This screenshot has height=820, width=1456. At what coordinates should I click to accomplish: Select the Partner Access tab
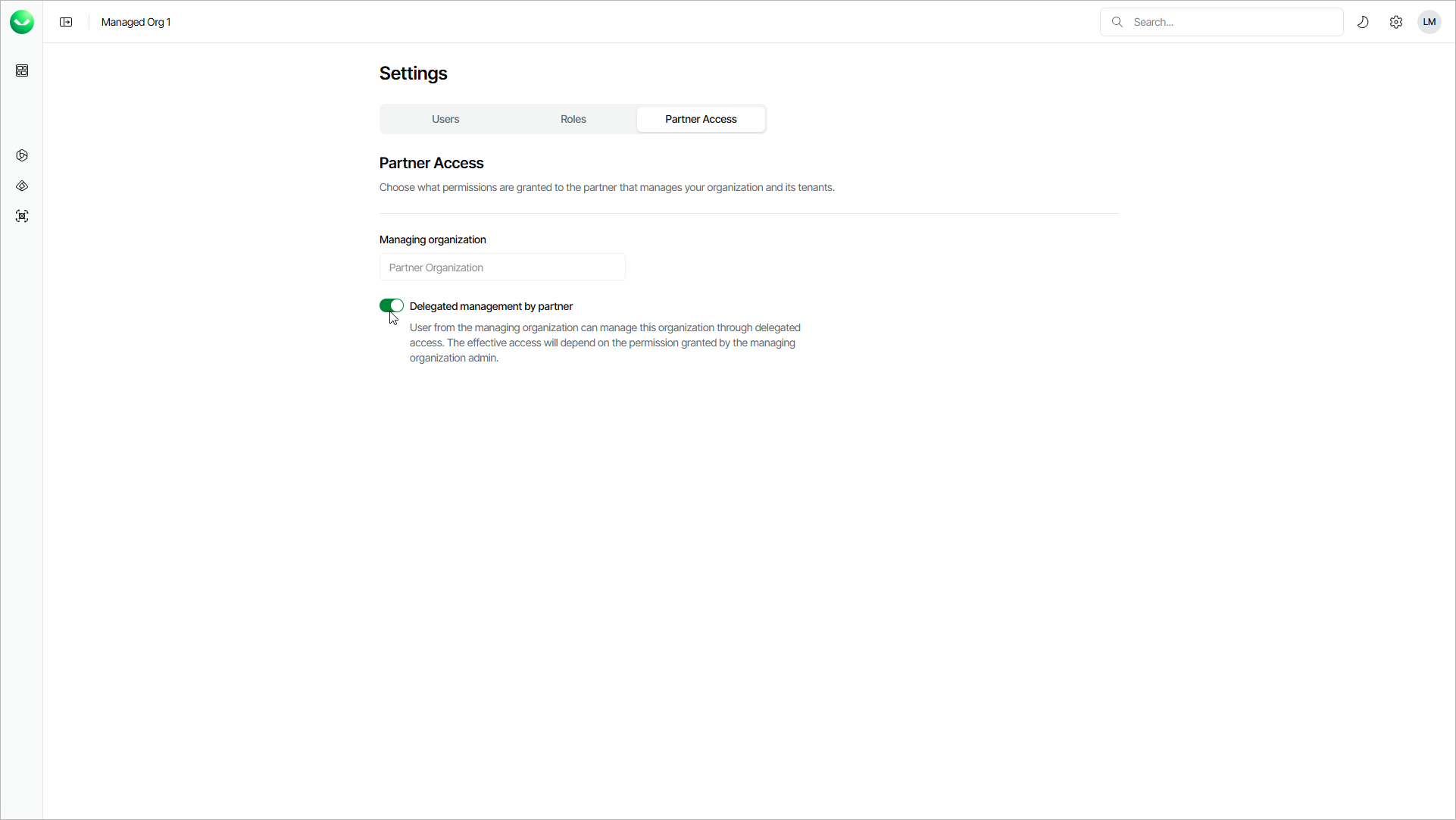[x=701, y=119]
